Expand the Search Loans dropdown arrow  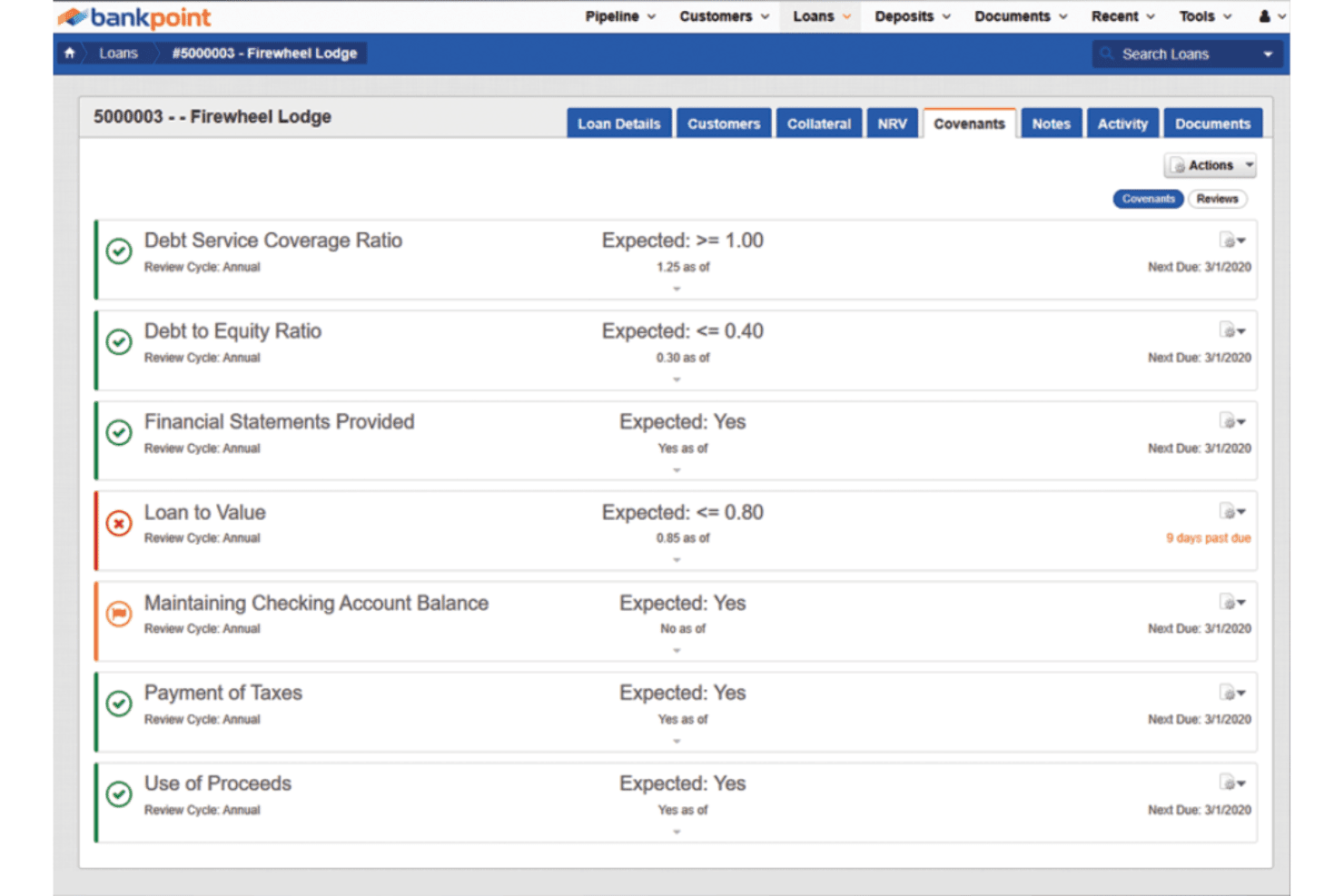tap(1268, 54)
